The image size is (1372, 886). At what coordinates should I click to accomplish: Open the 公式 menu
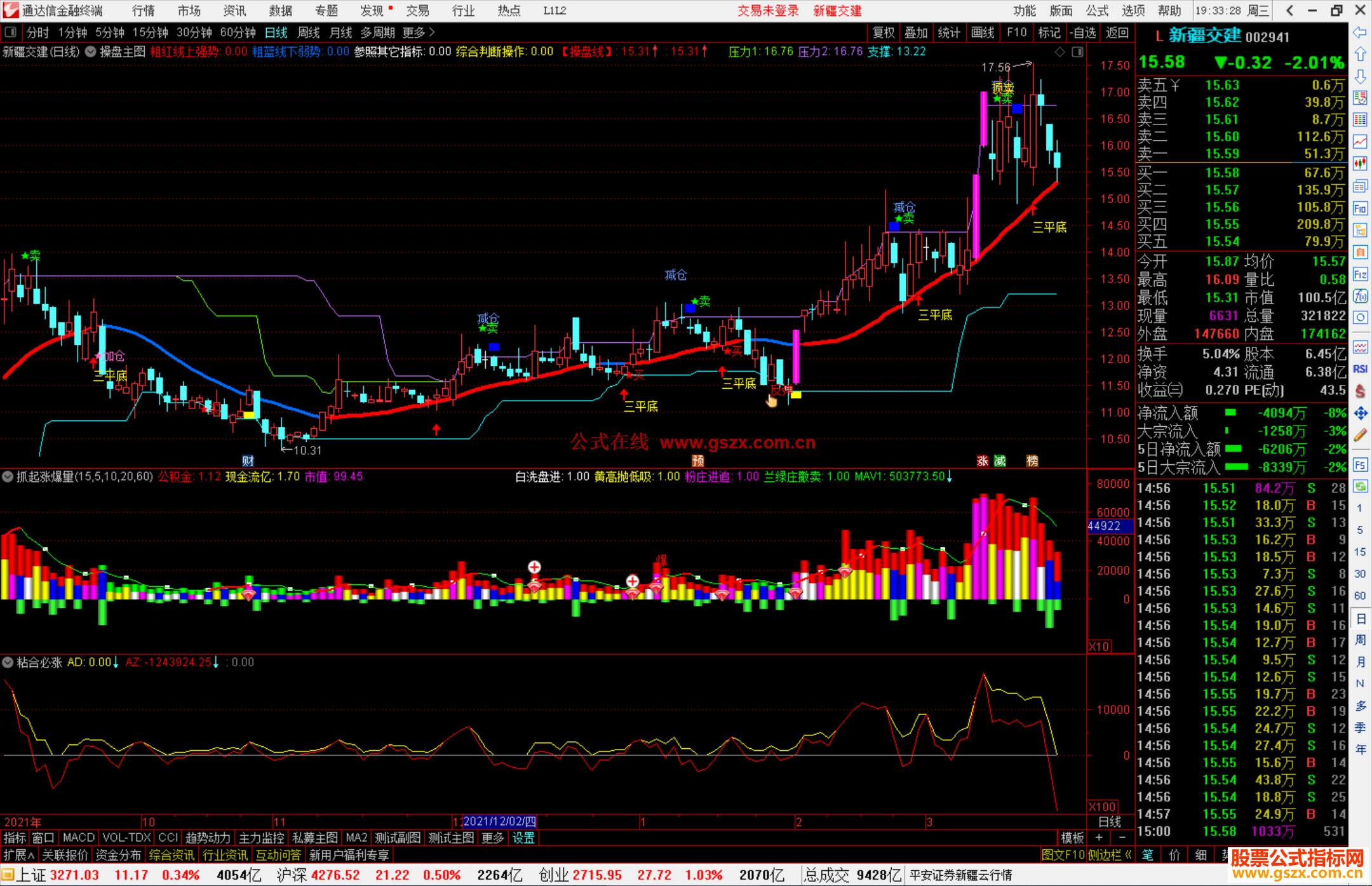click(1097, 11)
